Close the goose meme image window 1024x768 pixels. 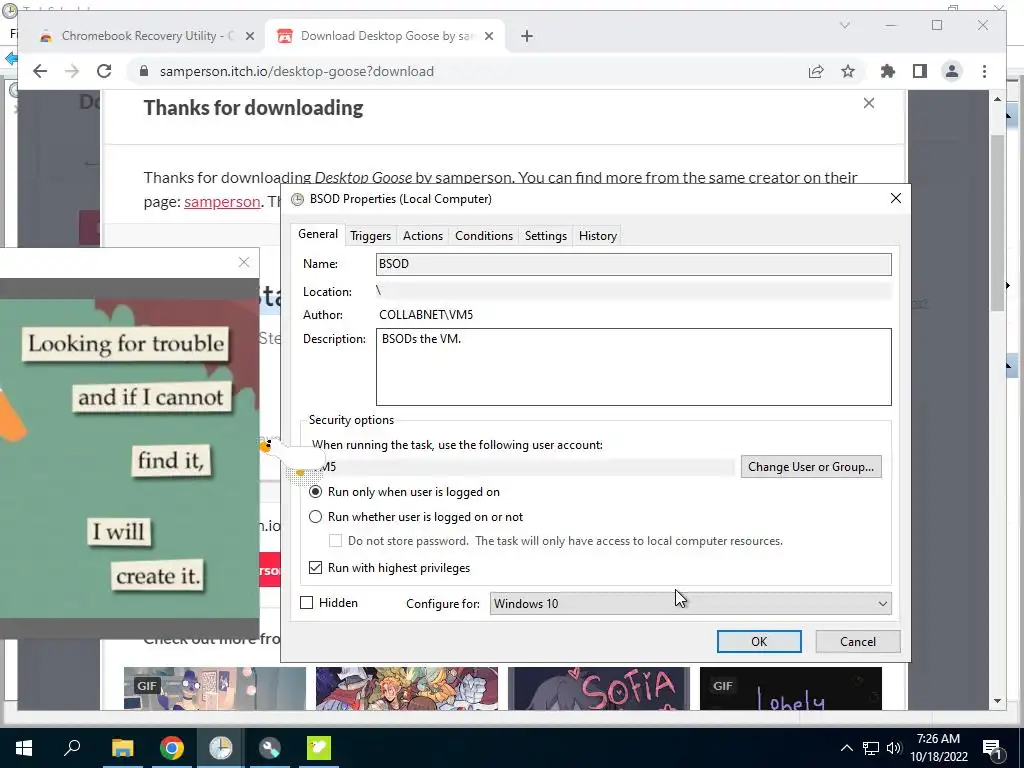click(x=244, y=262)
